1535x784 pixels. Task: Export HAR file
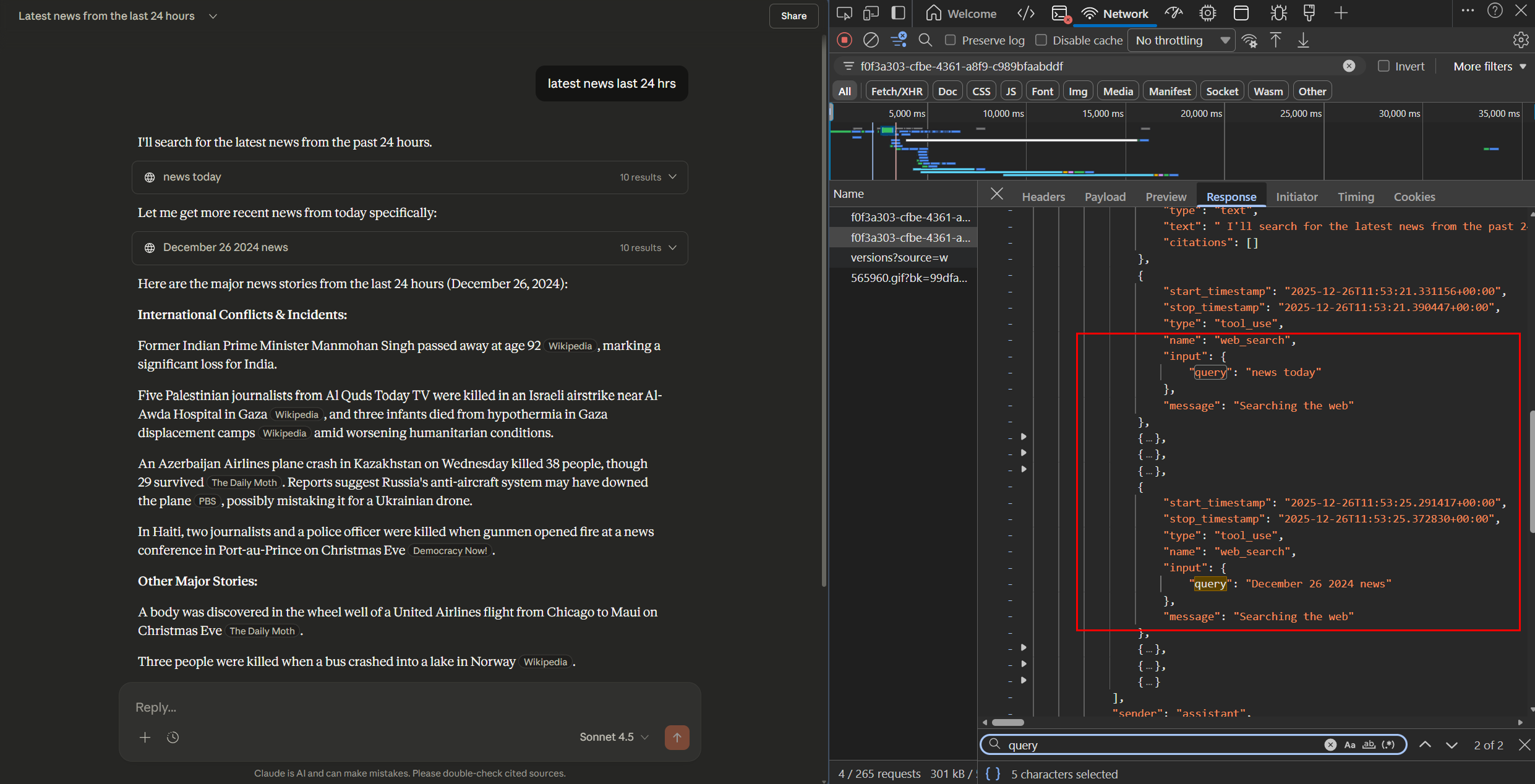(x=1303, y=40)
